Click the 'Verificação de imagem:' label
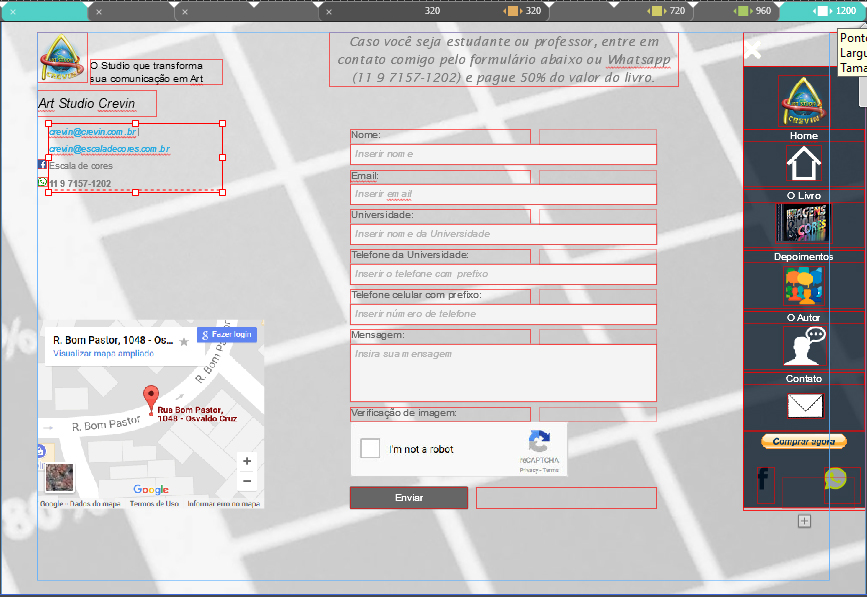Viewport: 867px width, 597px height. tap(404, 413)
